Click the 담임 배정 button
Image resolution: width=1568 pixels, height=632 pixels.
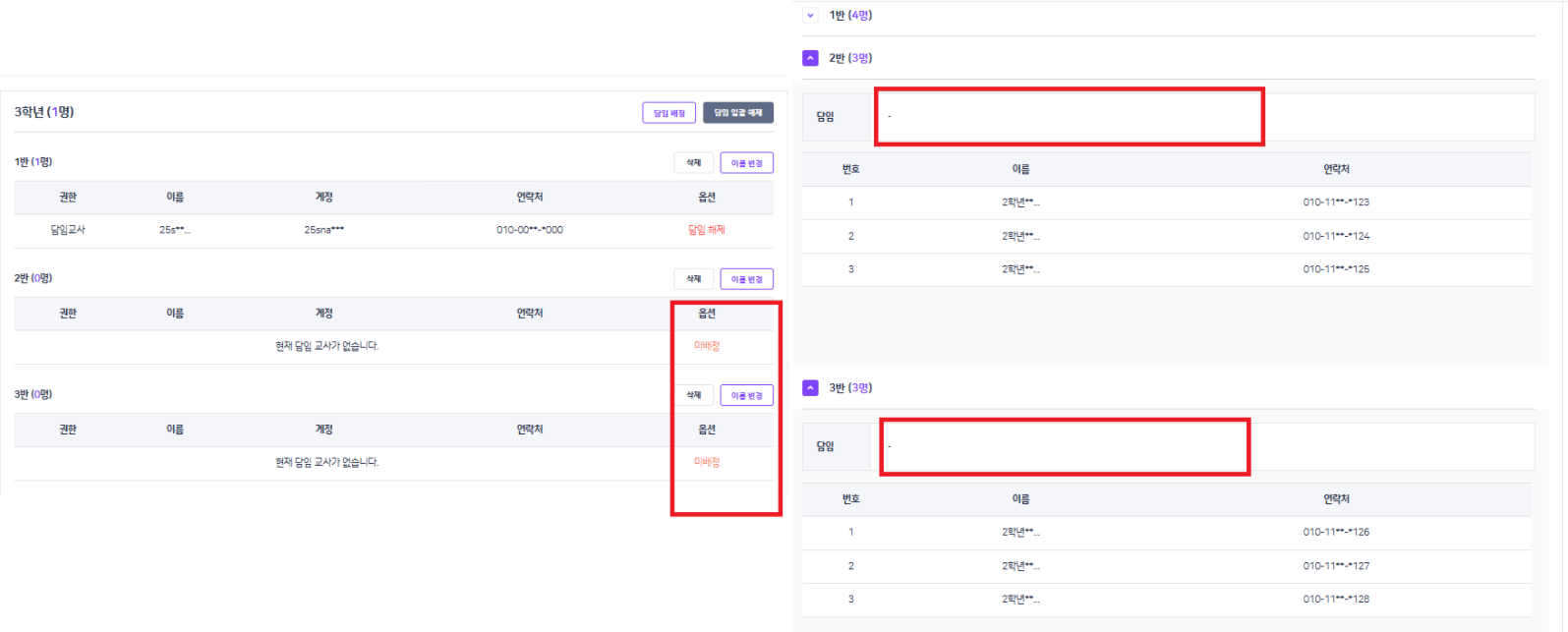(x=669, y=113)
